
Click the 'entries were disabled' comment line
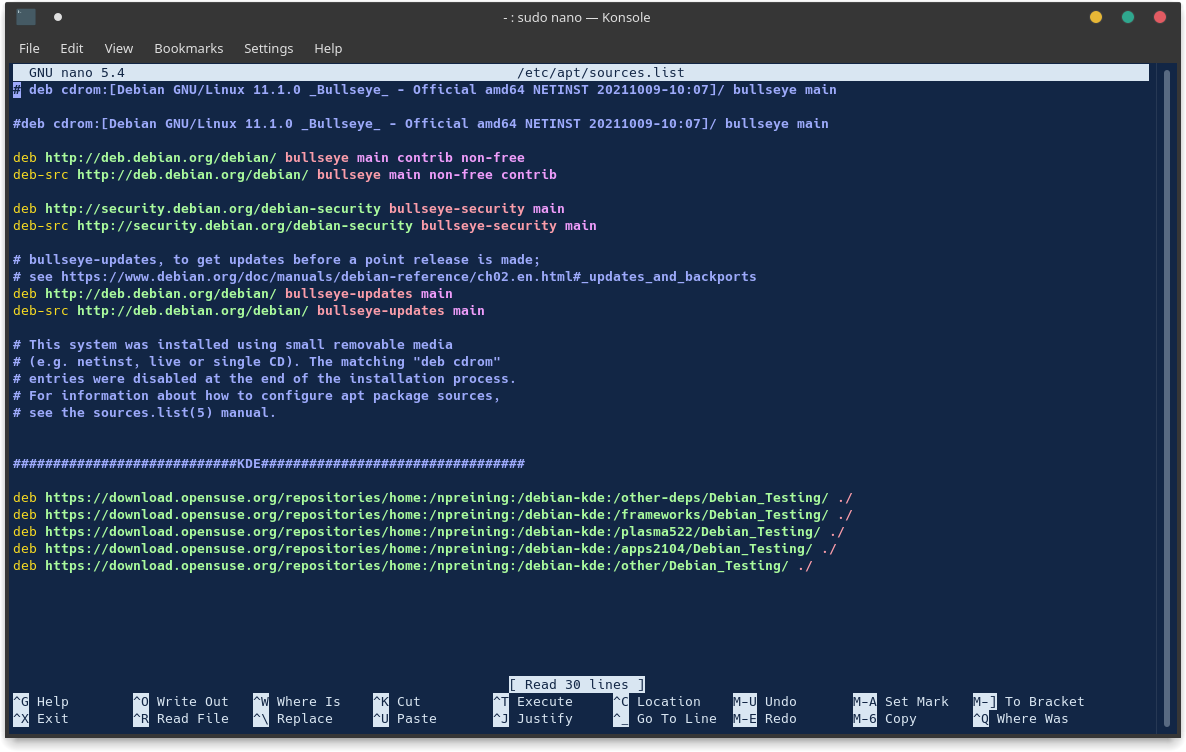coord(265,379)
